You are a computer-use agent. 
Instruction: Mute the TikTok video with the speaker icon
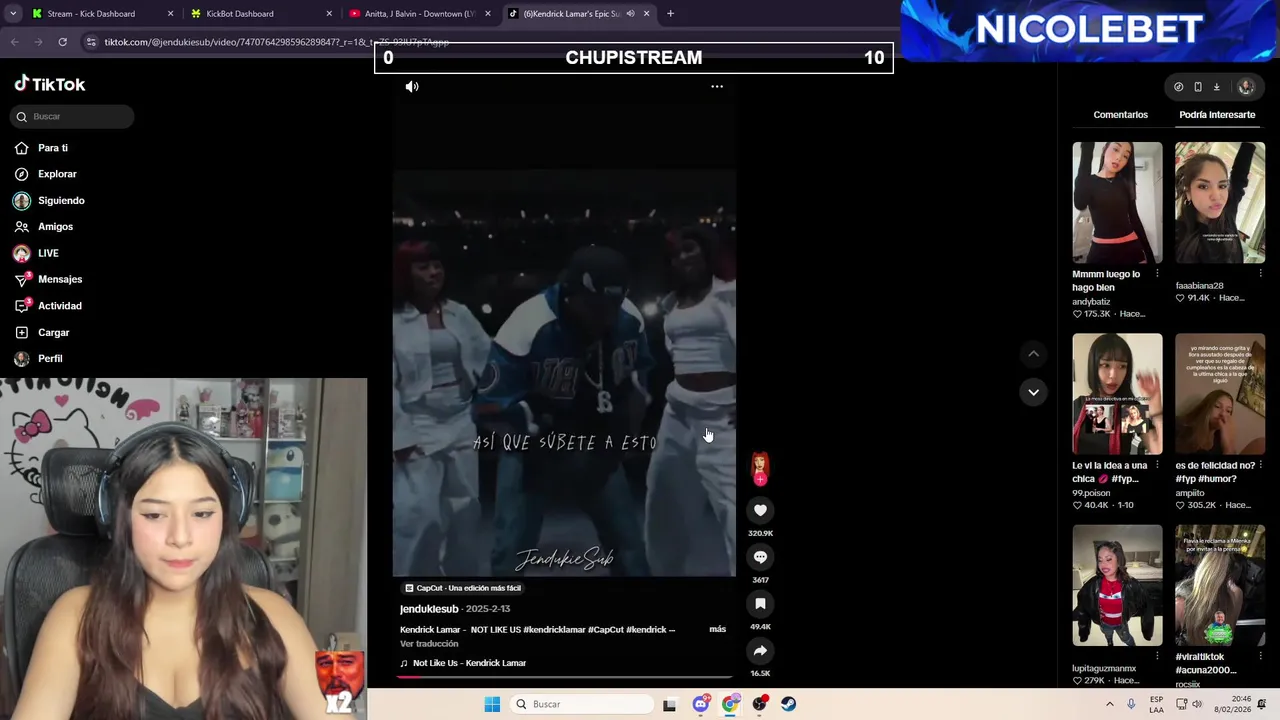click(412, 87)
